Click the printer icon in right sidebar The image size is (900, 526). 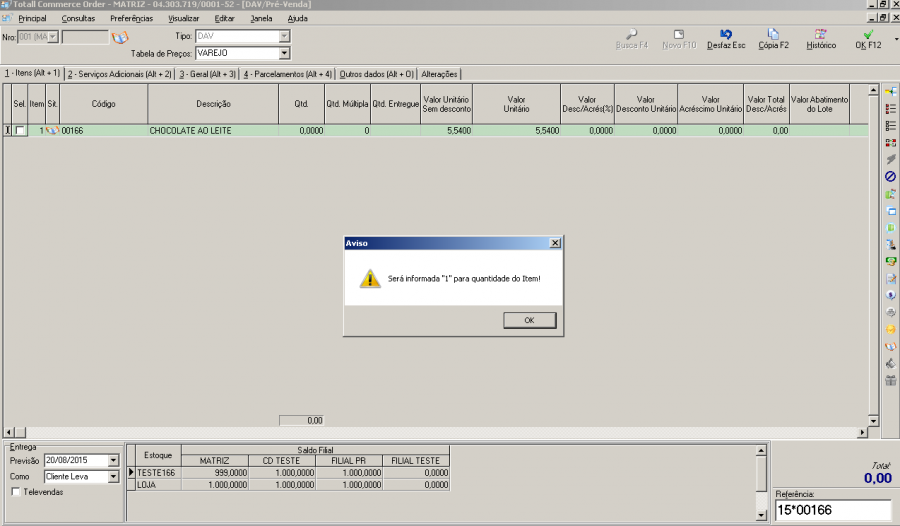pyautogui.click(x=890, y=312)
